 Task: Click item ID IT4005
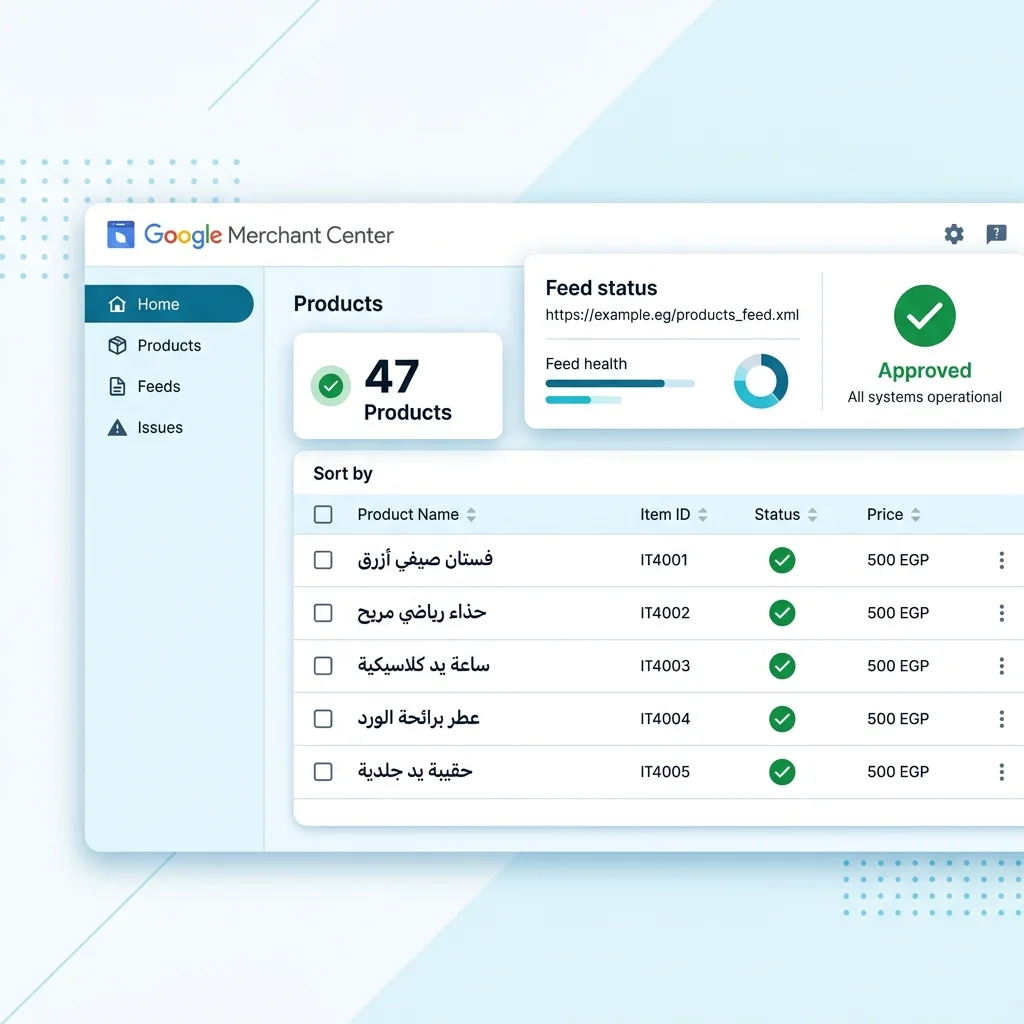665,771
